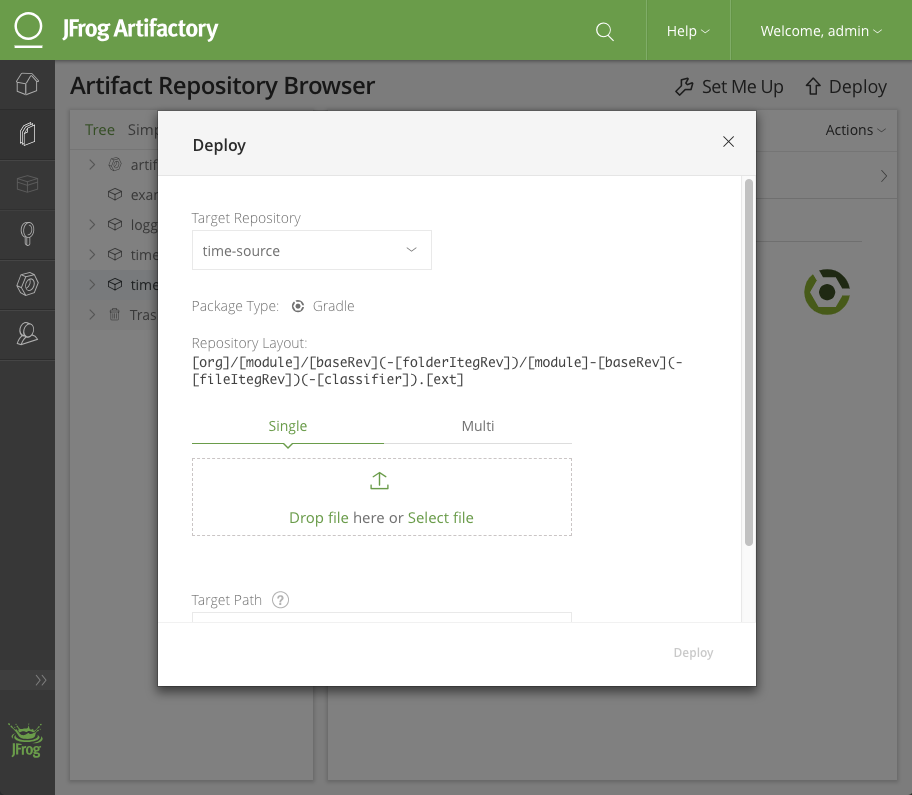Click Deploy in the page header
Image resolution: width=912 pixels, height=795 pixels.
coord(846,87)
